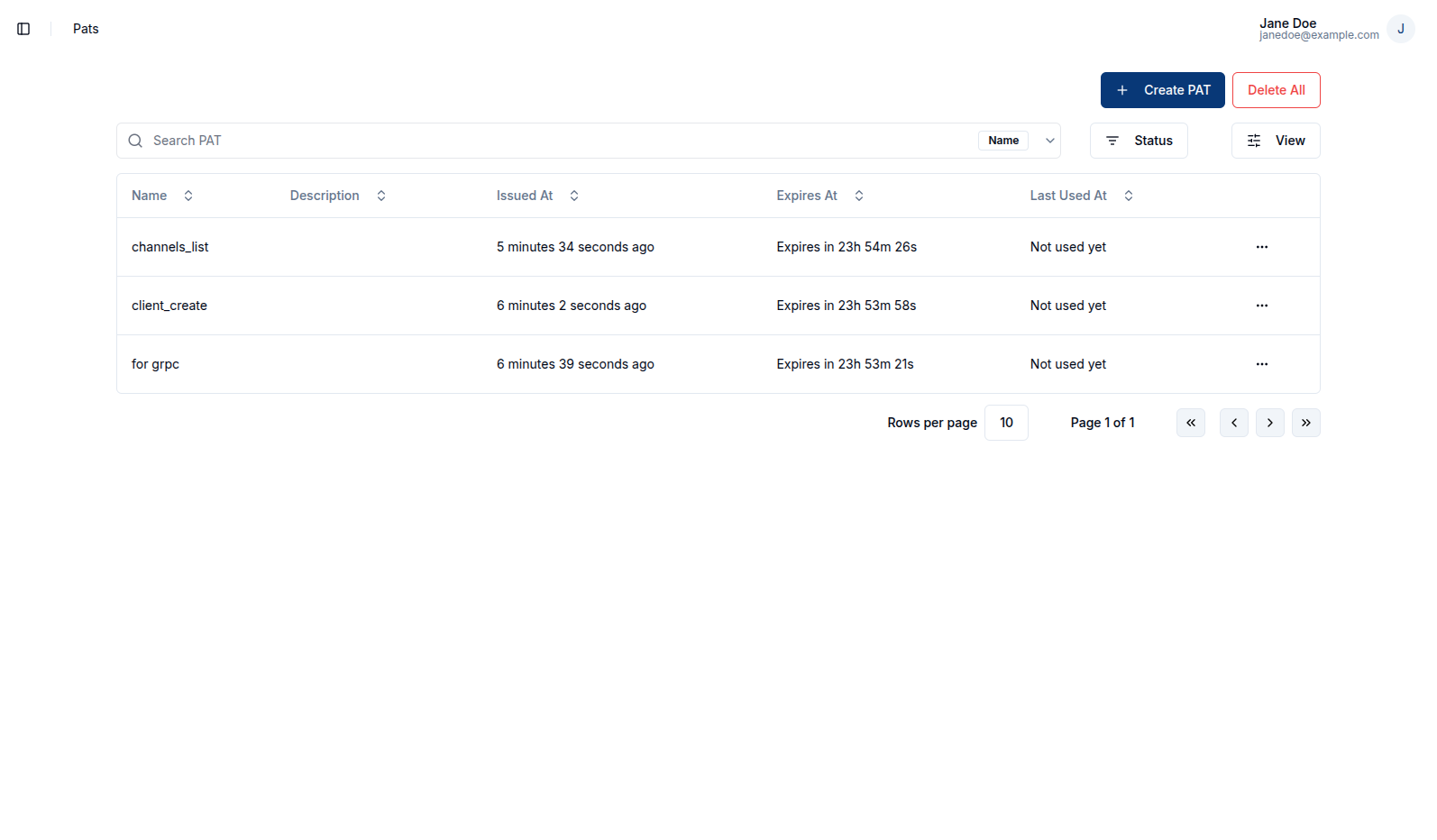Jump to the last page
The height and width of the screenshot is (840, 1437).
click(1305, 423)
